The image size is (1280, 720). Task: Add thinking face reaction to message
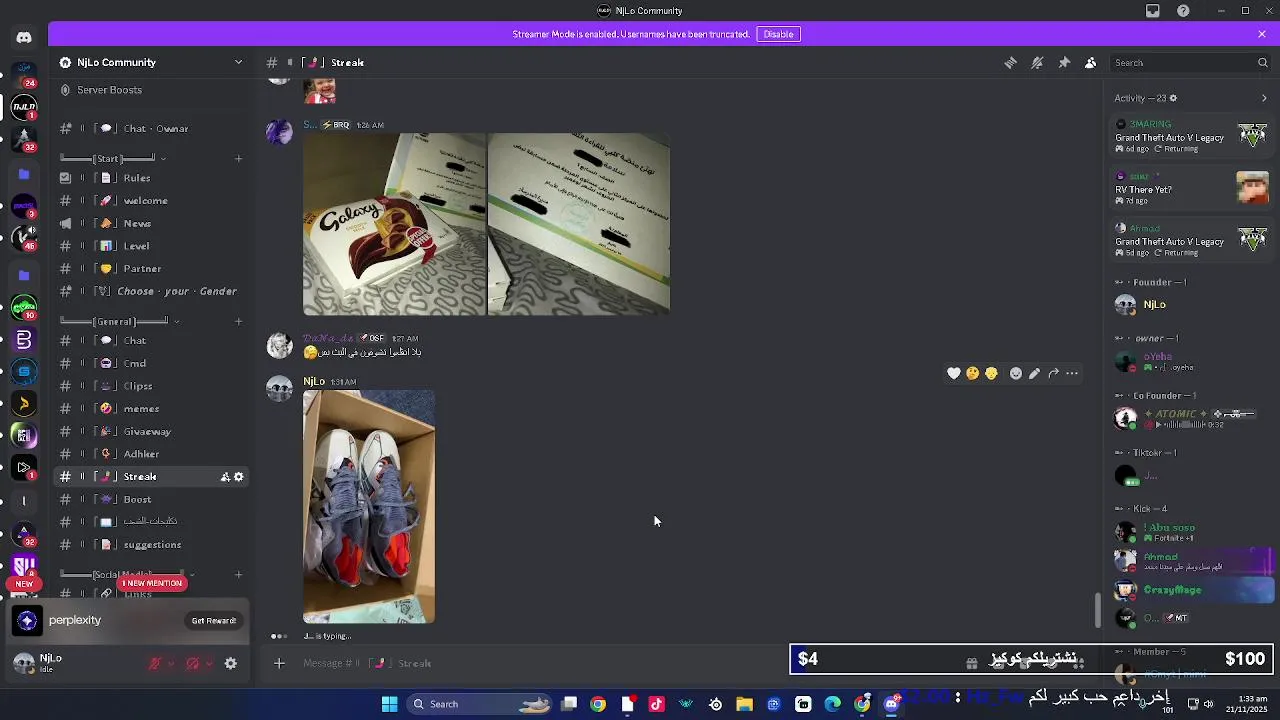972,373
